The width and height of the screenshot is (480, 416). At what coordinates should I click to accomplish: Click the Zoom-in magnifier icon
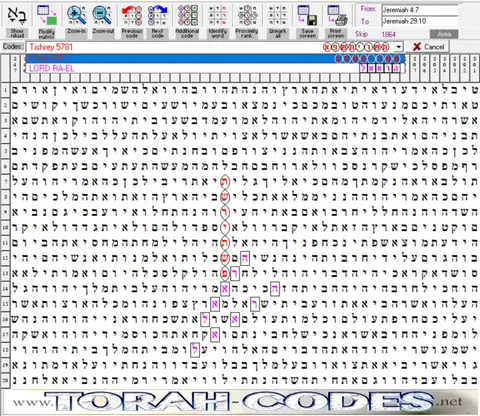click(76, 15)
